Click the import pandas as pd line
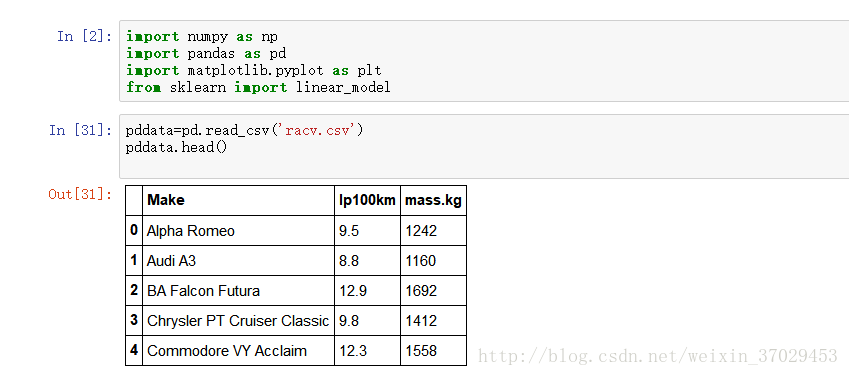 click(x=206, y=54)
